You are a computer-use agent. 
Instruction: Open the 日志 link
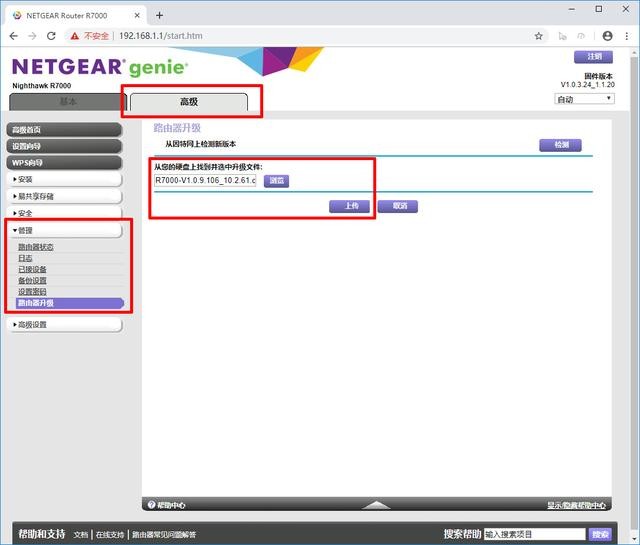click(25, 258)
